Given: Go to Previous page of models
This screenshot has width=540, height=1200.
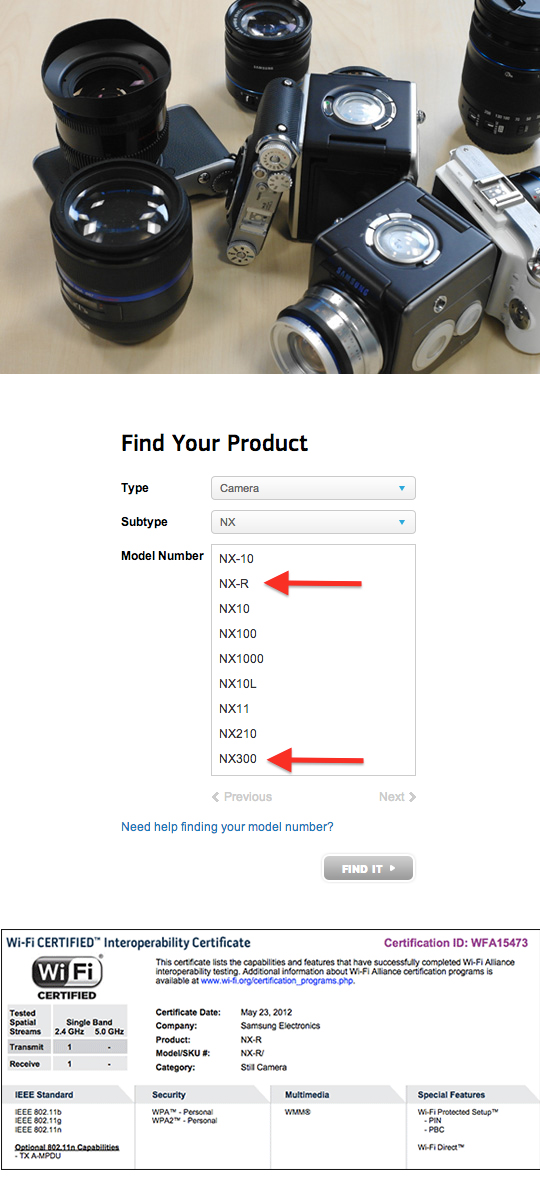Looking at the screenshot, I should (x=242, y=797).
